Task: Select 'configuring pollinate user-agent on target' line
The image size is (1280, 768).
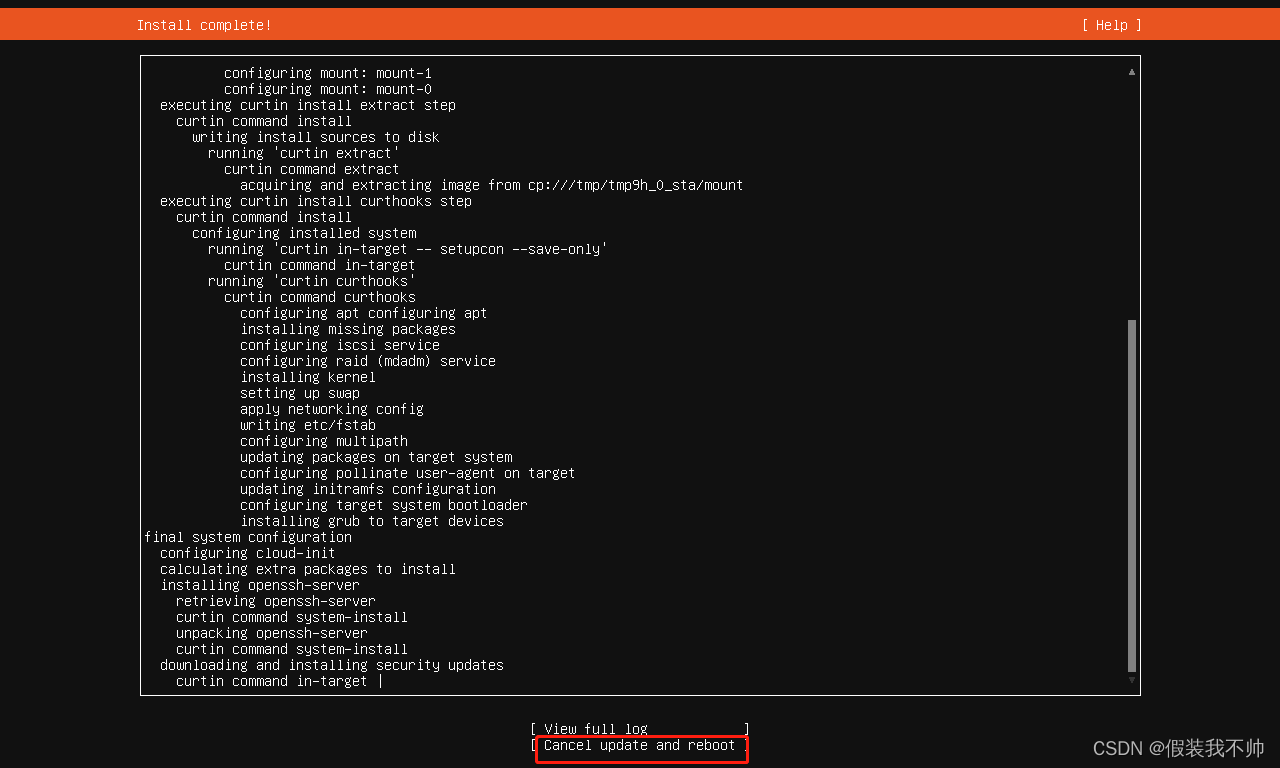Action: pyautogui.click(x=408, y=473)
